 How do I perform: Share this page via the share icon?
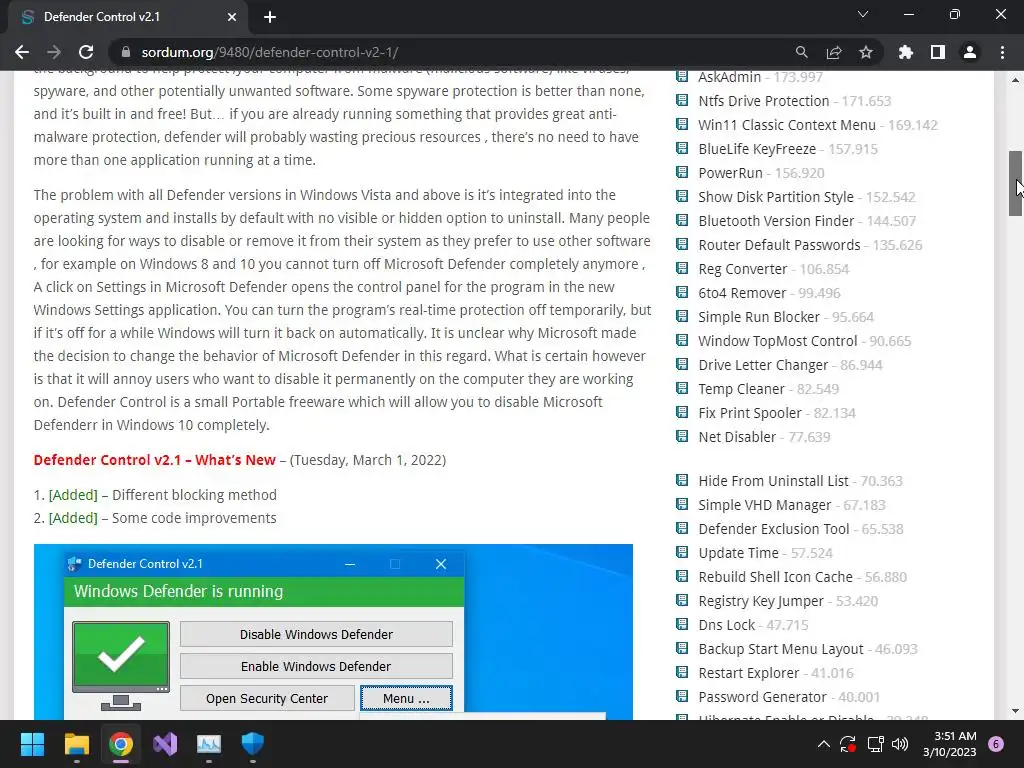click(x=834, y=52)
